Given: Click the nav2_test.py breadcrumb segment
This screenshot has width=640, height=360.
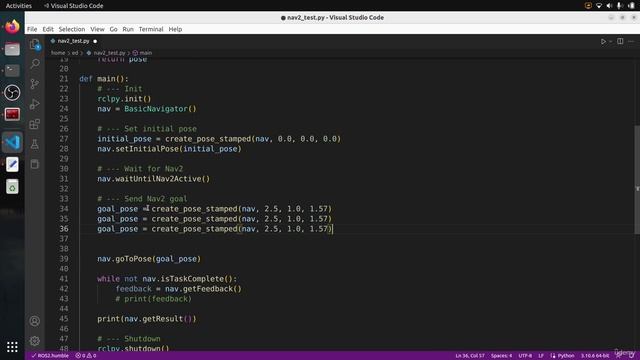Looking at the screenshot, I should pyautogui.click(x=106, y=53).
